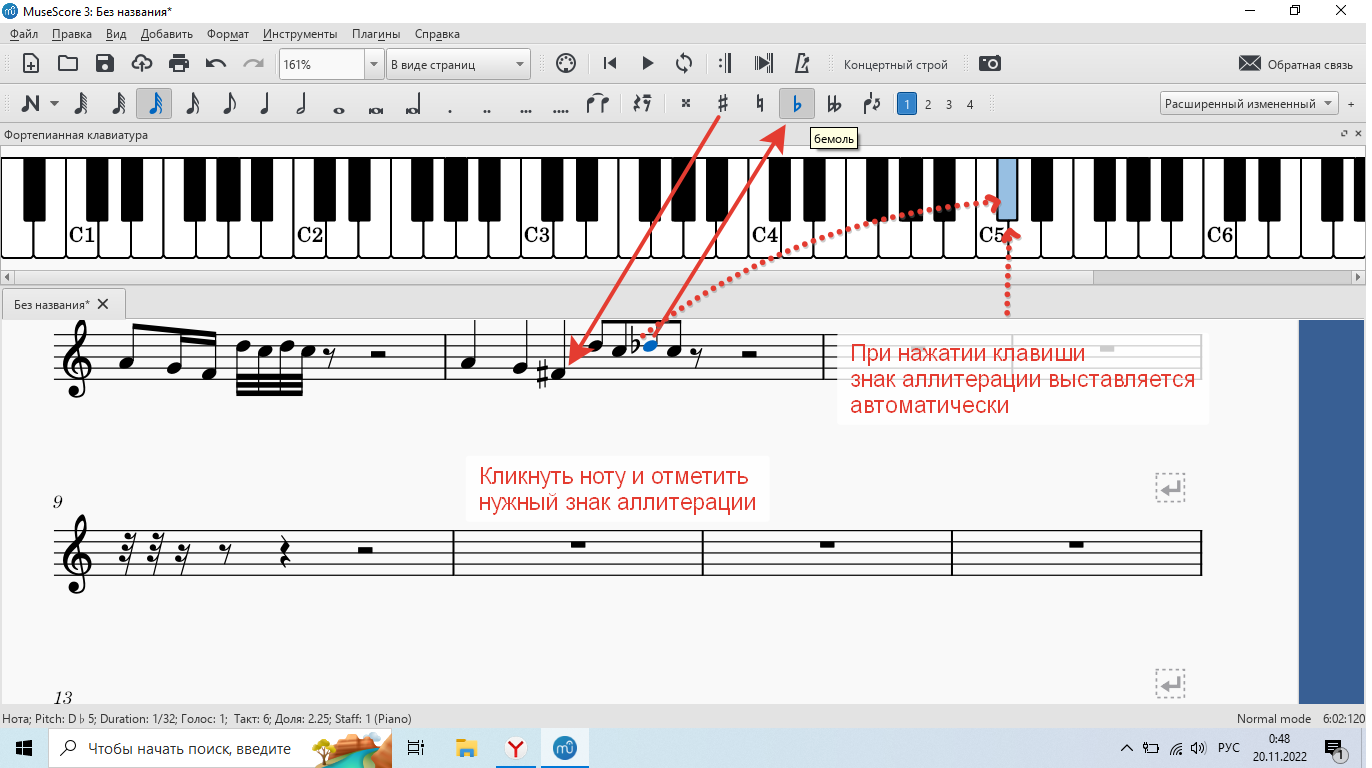Switch to voice 2

[x=928, y=104]
